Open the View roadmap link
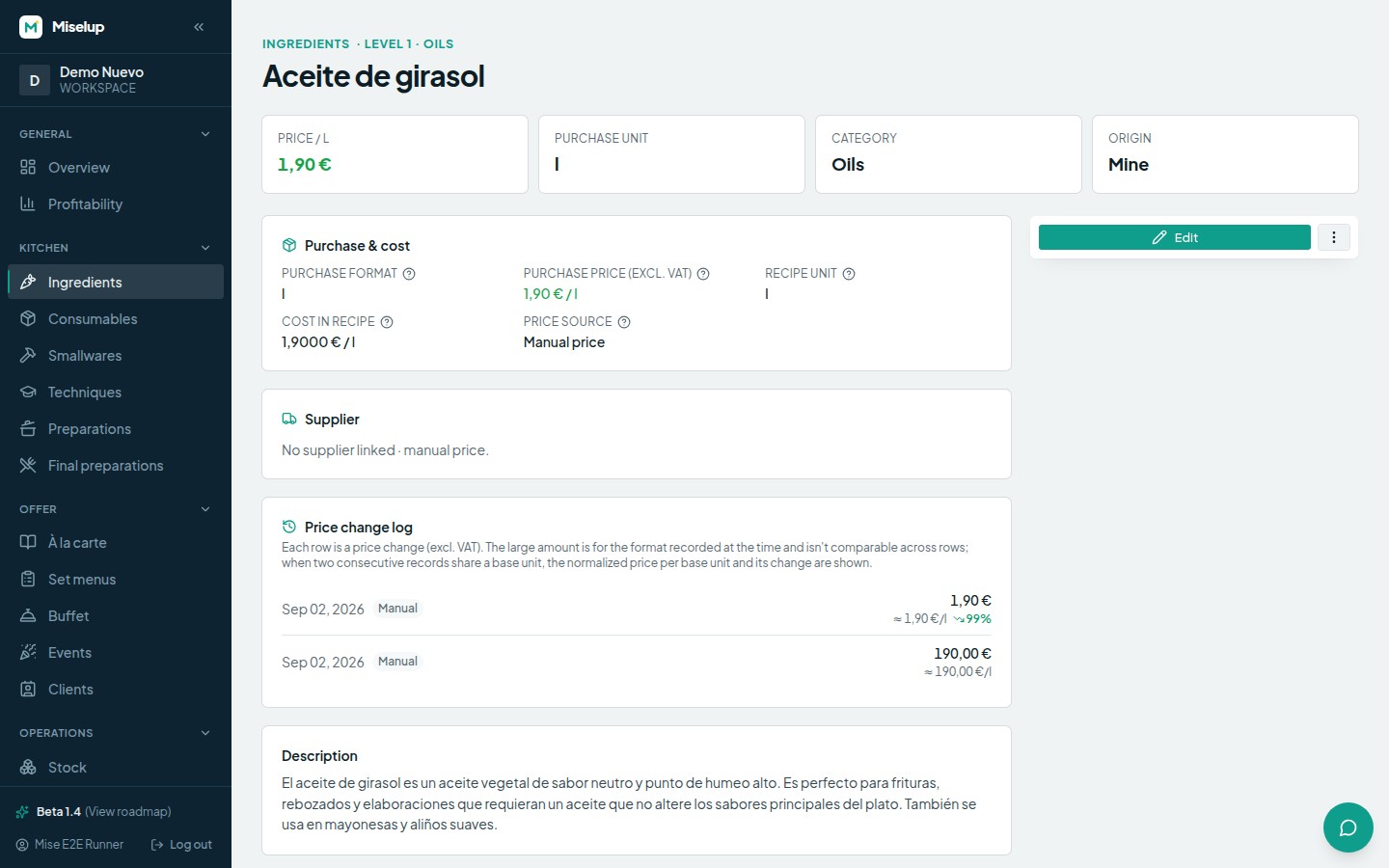Screen dimensions: 1389x868 coord(128,811)
